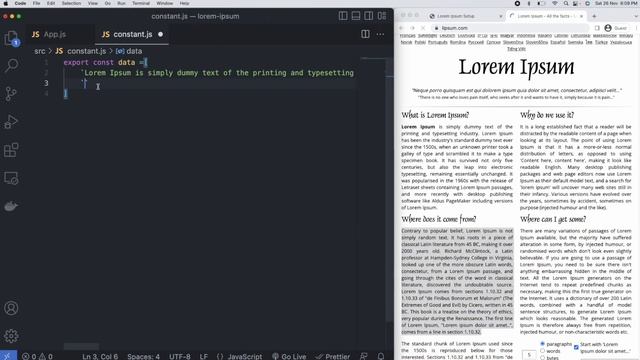
Task: Open the notifications bell in status bar
Action: click(x=381, y=356)
